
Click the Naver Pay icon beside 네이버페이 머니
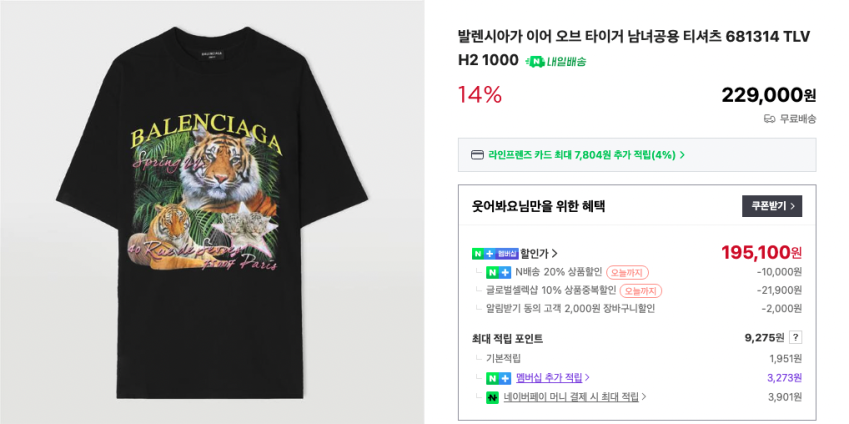492,397
